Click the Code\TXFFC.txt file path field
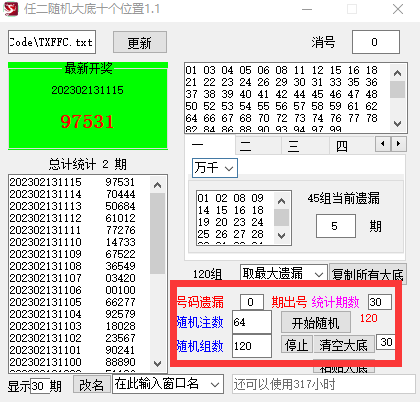This screenshot has height=402, width=420. [52, 42]
